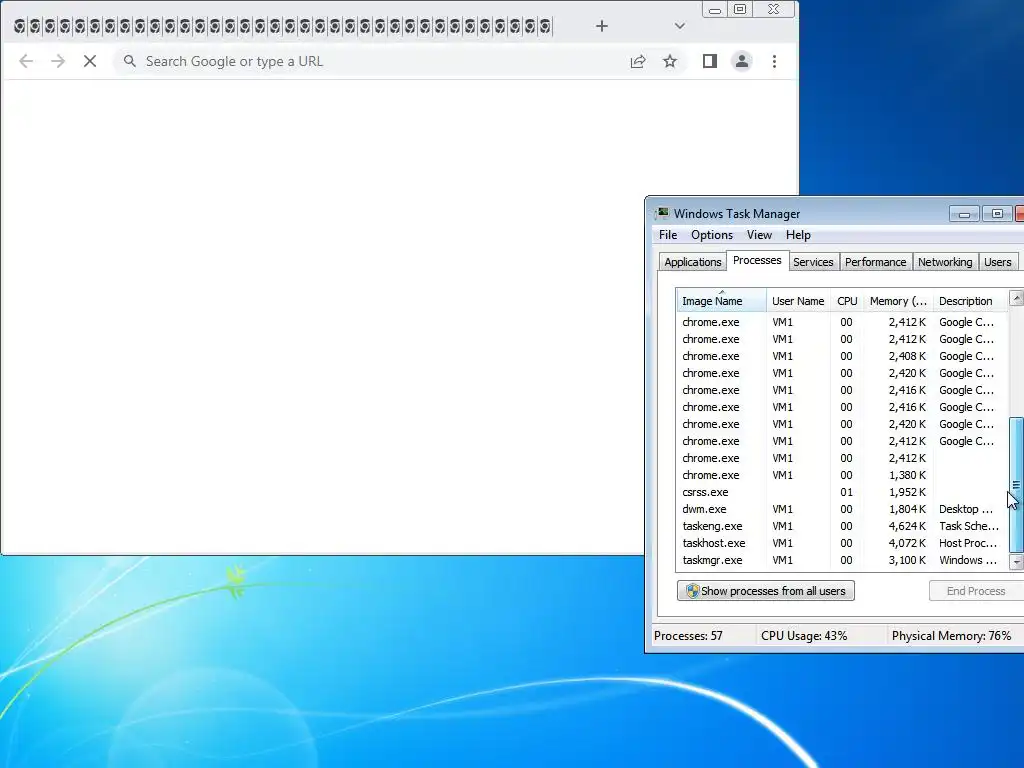Click scrollbar down arrow in process list

click(1016, 562)
